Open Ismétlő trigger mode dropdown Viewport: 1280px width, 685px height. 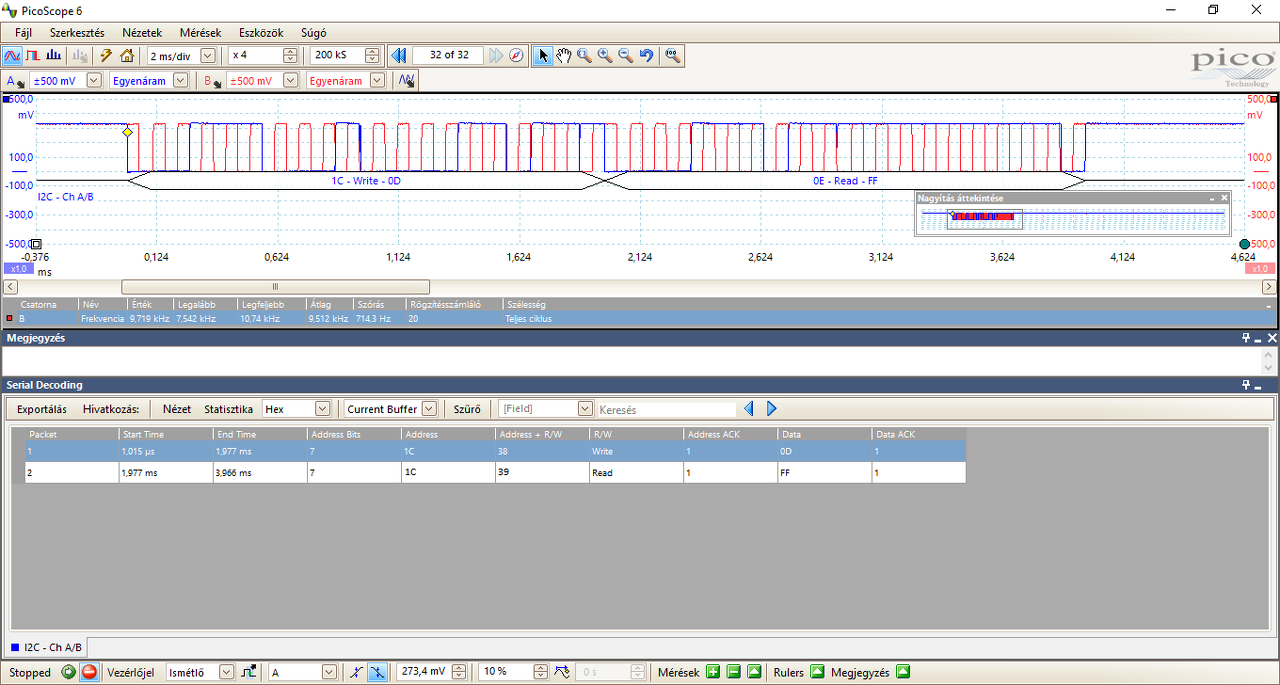tap(226, 672)
